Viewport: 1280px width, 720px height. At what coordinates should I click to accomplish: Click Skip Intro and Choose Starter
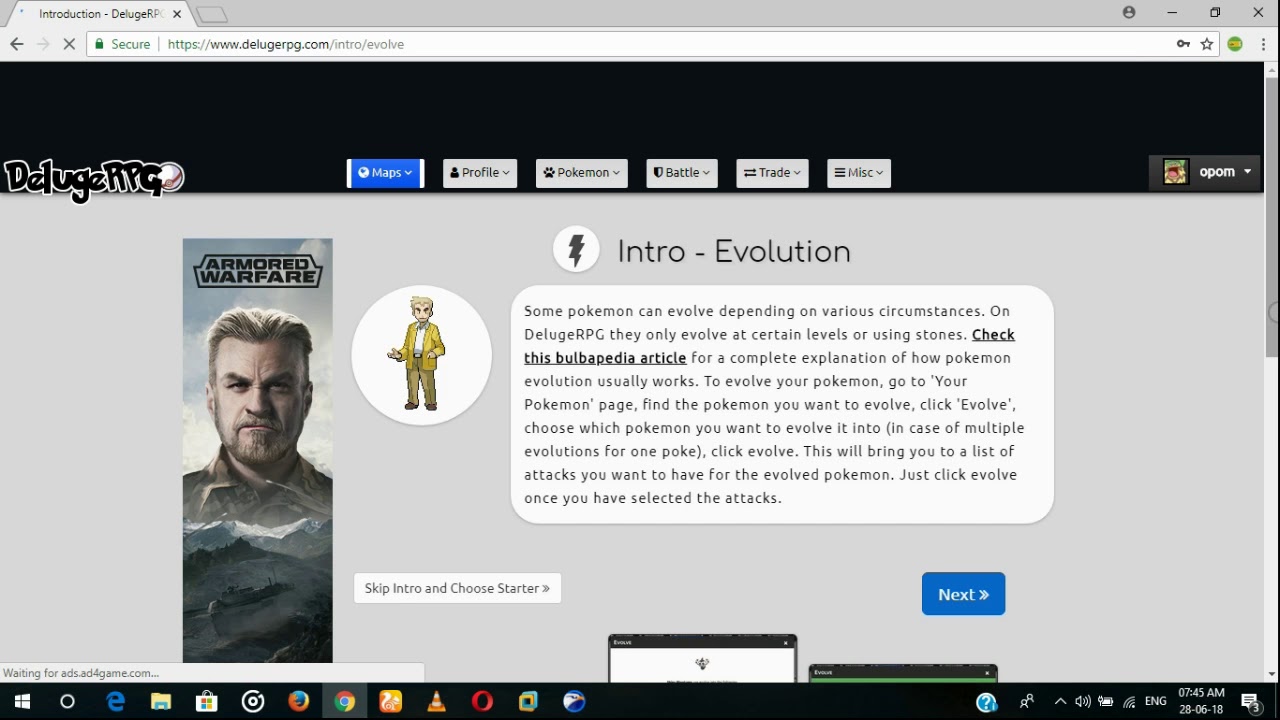[457, 588]
